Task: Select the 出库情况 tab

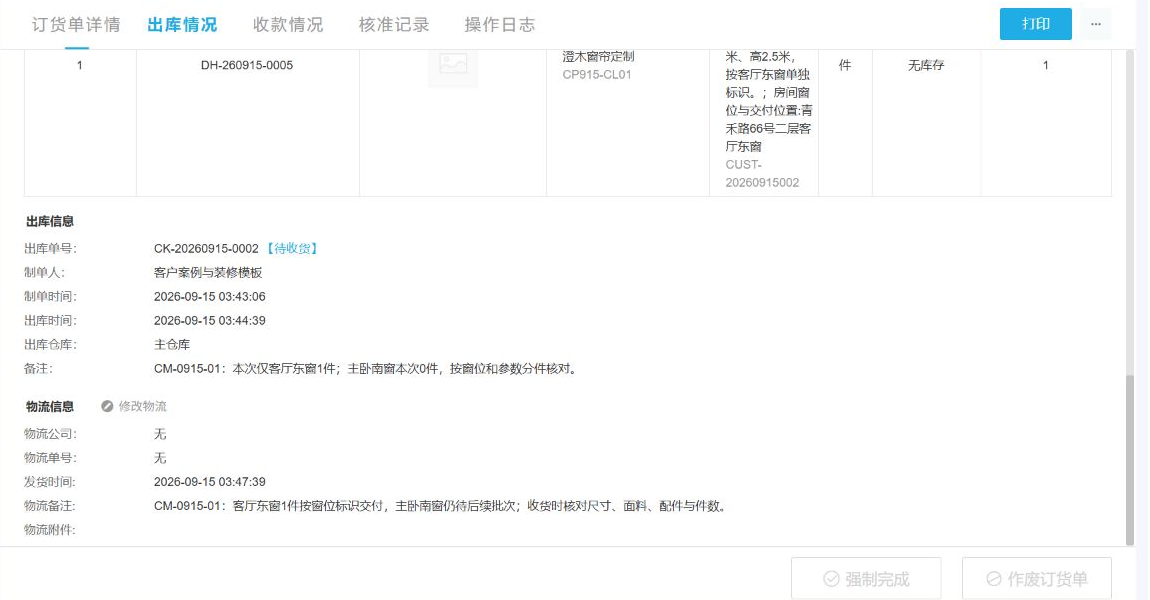Action: (182, 25)
